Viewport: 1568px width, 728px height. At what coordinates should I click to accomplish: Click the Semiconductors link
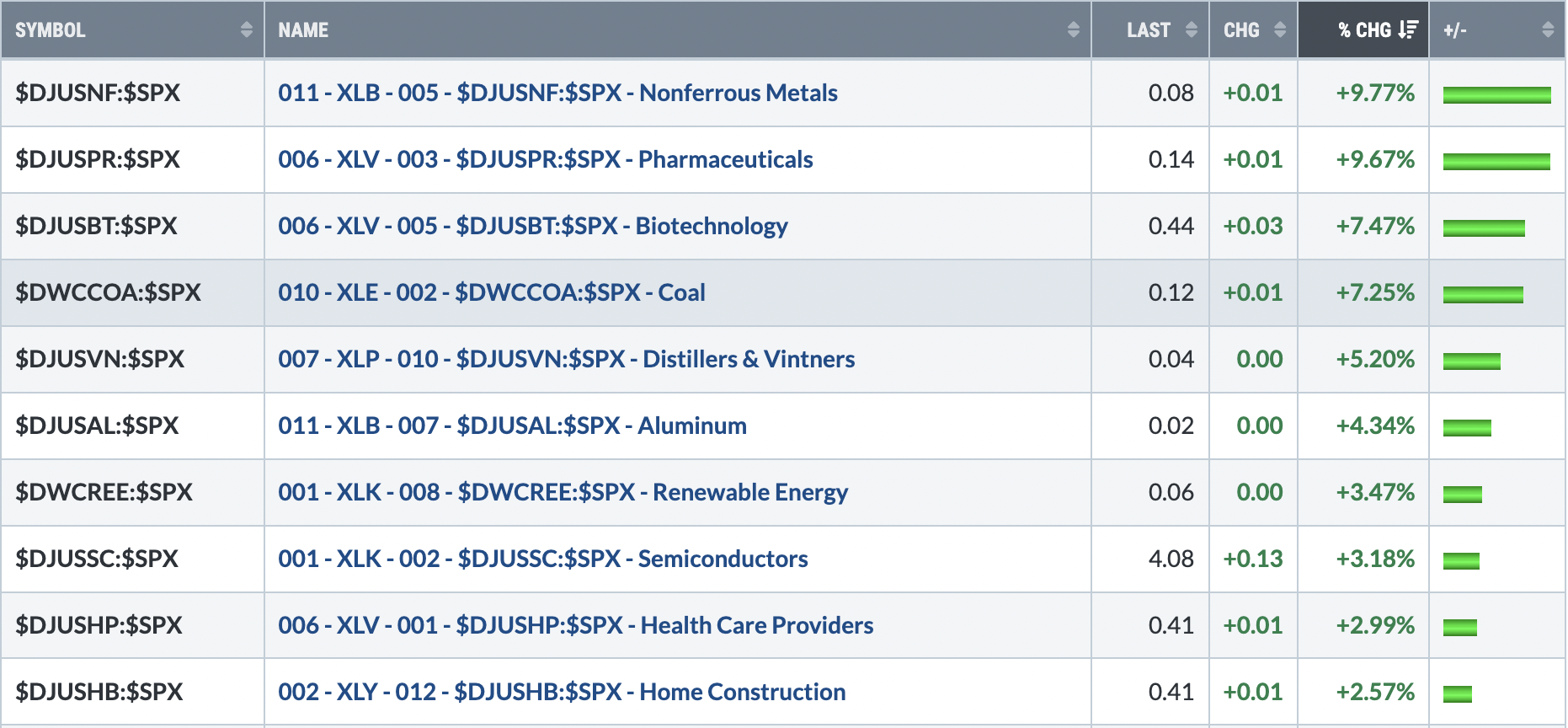[543, 559]
